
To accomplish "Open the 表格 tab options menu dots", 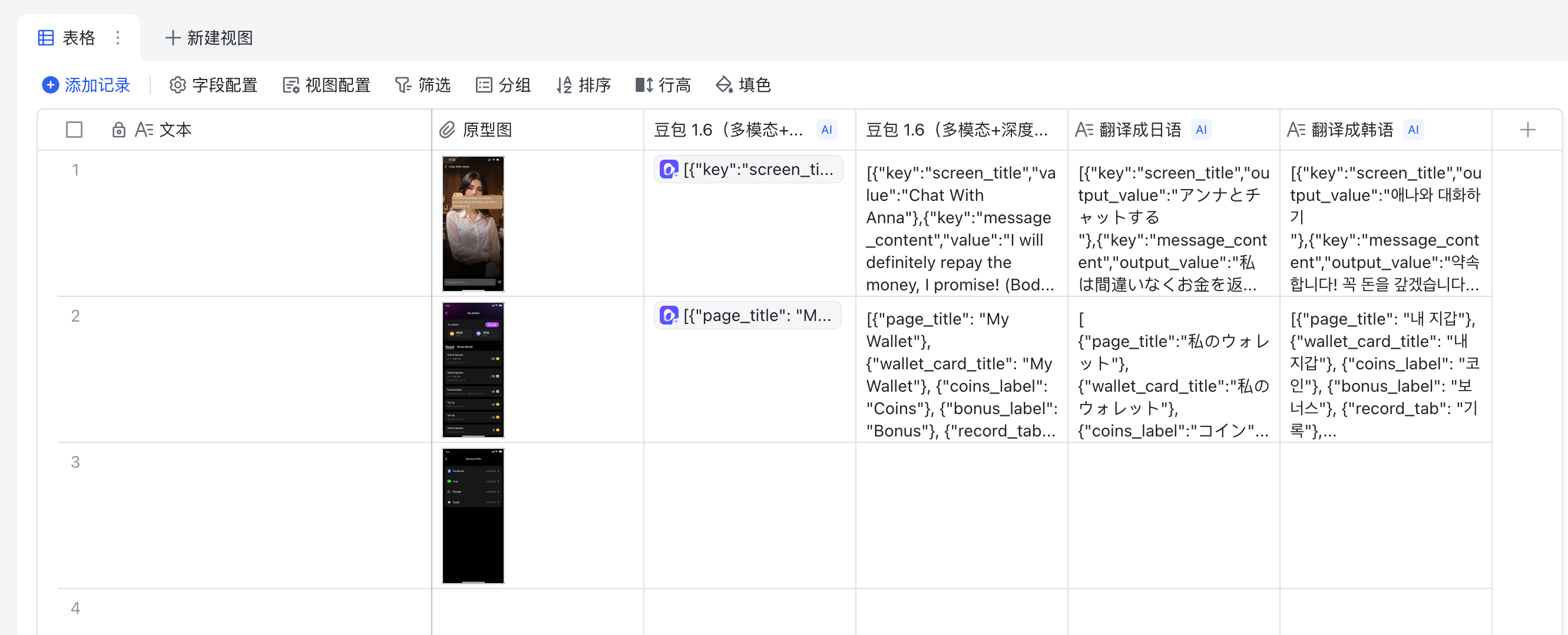I will (117, 38).
